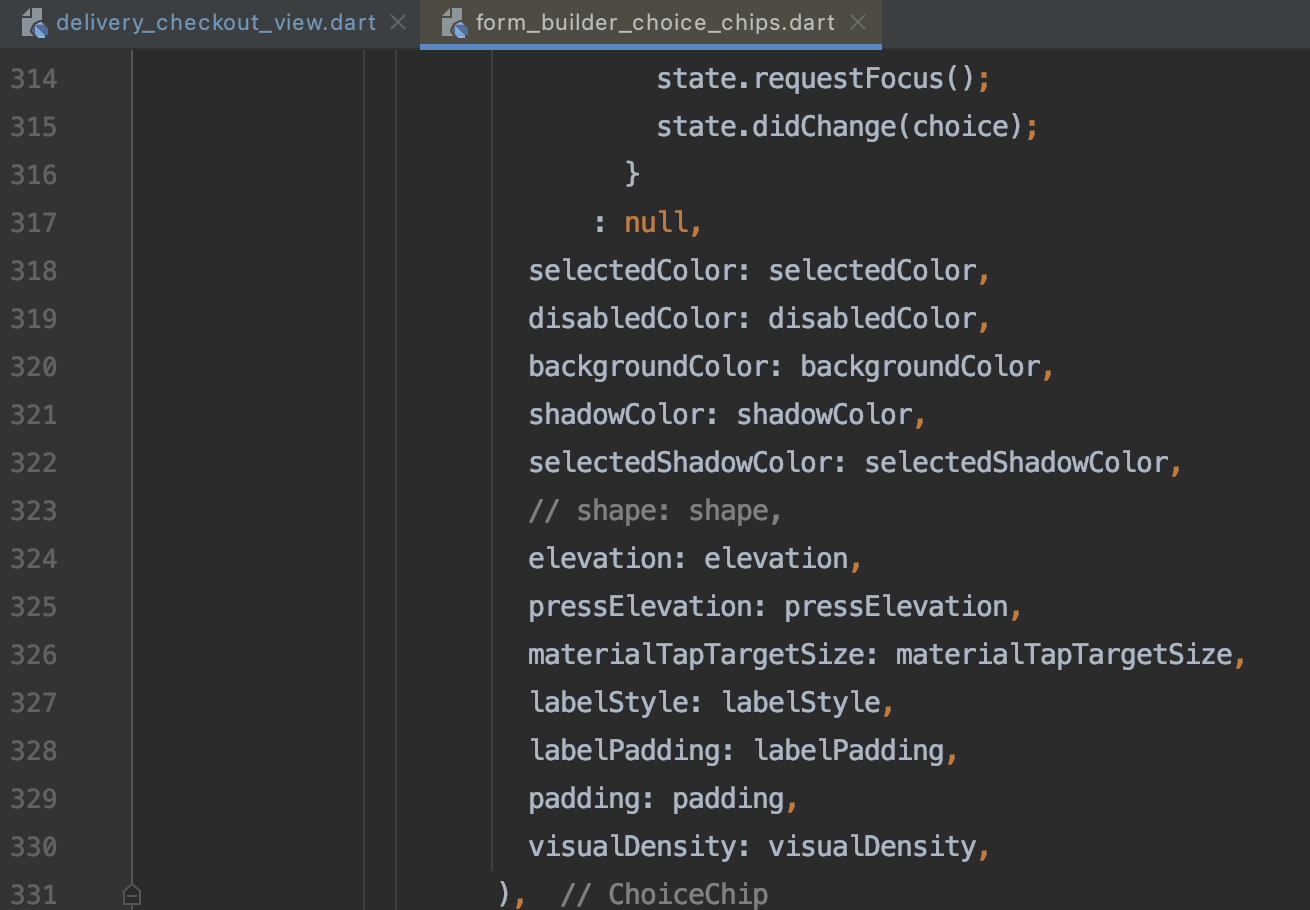Click line number 320 in the gutter
This screenshot has height=910, width=1310.
(33, 366)
